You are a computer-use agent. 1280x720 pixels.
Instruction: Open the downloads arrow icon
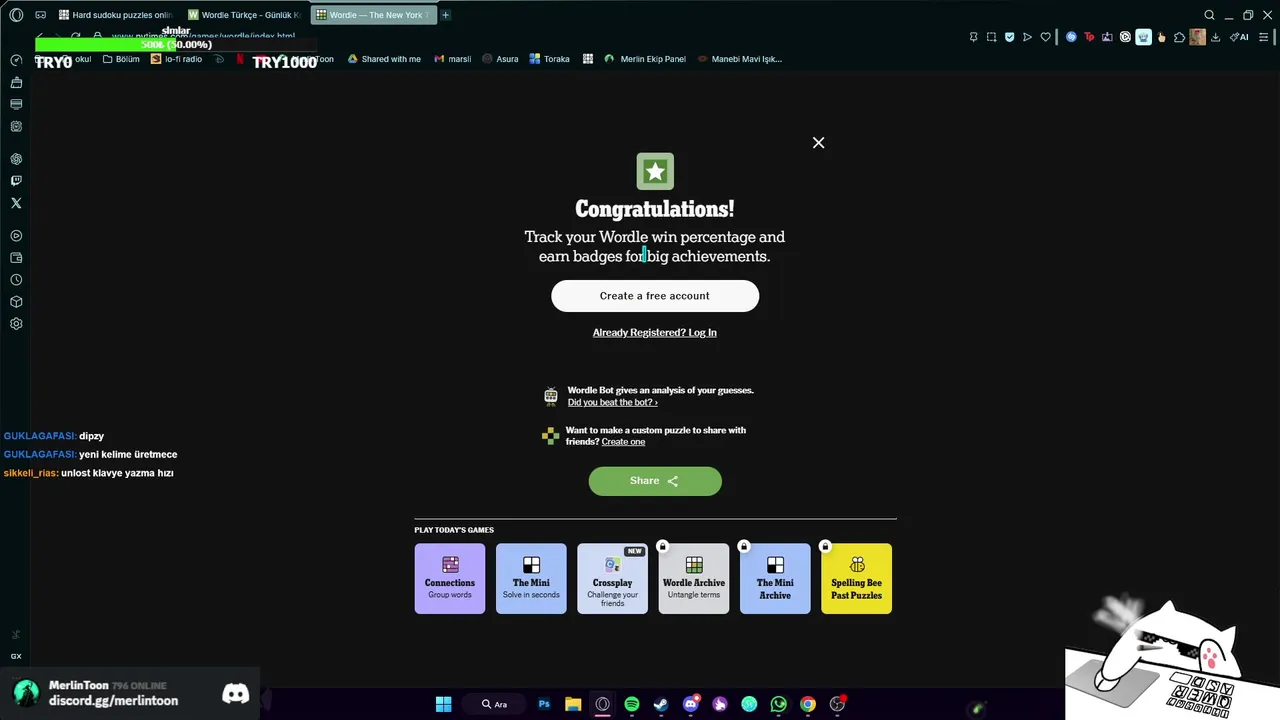[x=1215, y=37]
